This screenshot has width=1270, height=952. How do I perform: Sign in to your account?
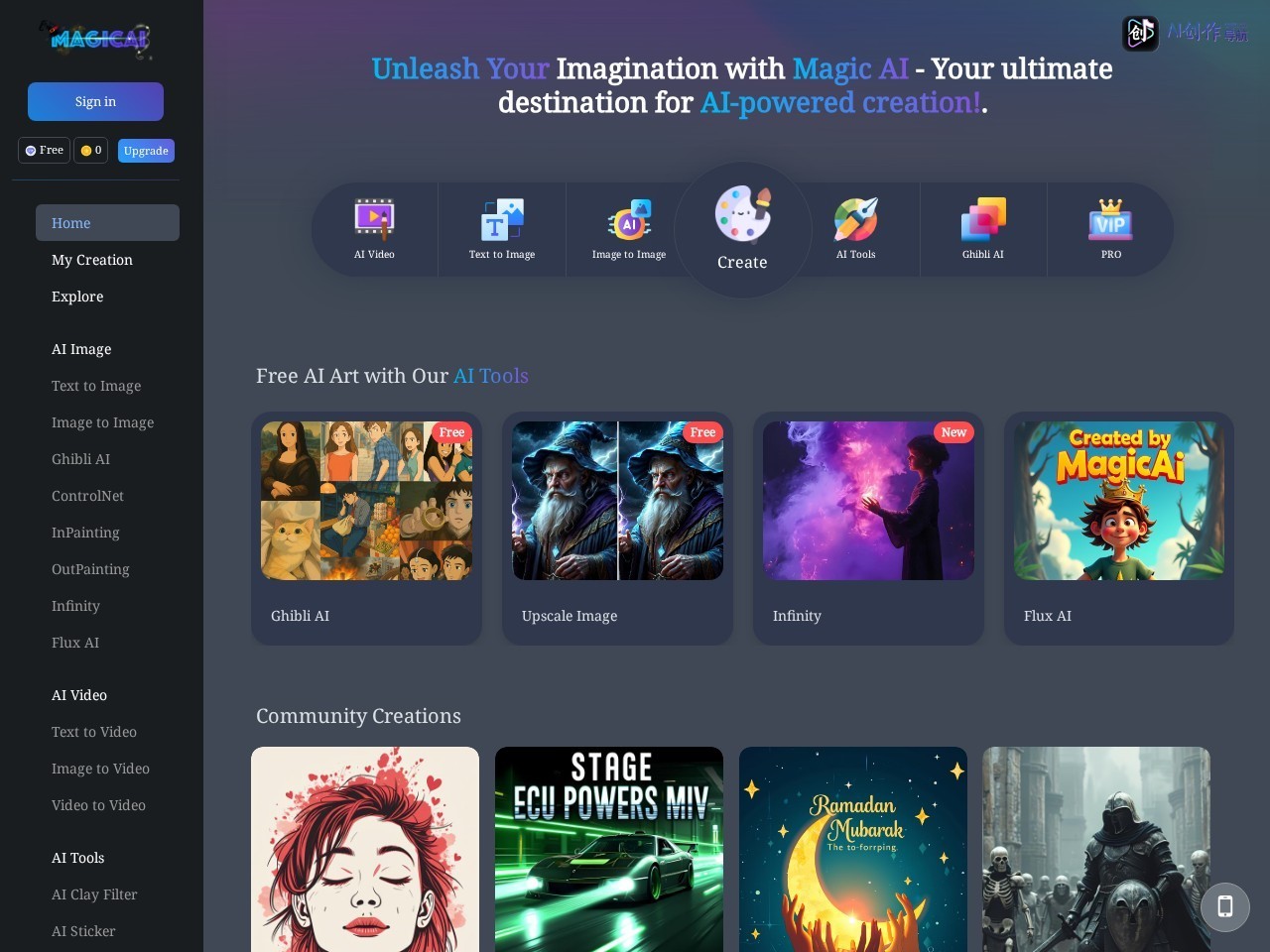click(x=95, y=101)
